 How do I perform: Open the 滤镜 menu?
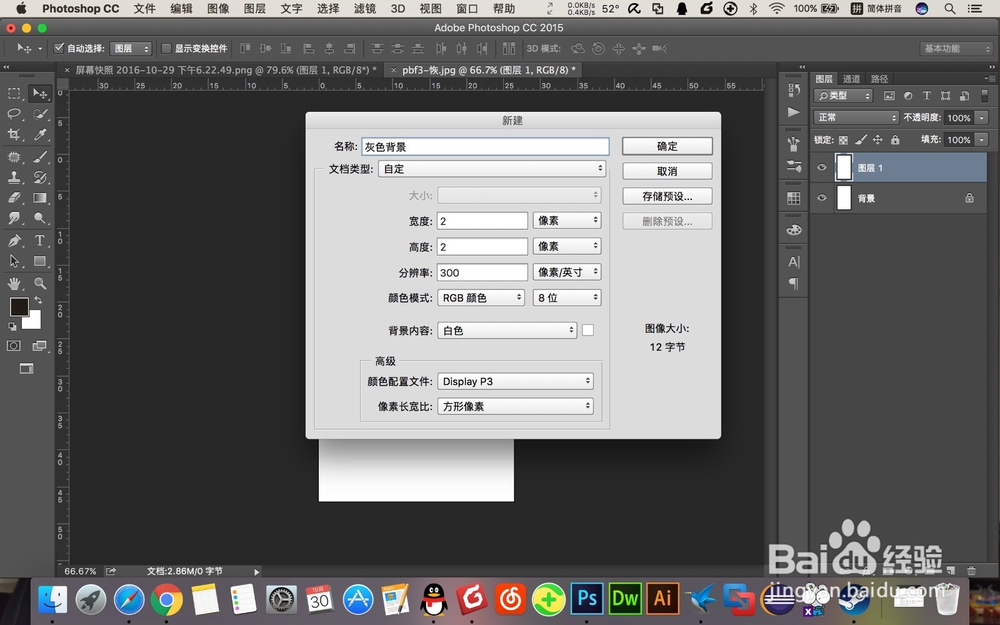[x=364, y=8]
